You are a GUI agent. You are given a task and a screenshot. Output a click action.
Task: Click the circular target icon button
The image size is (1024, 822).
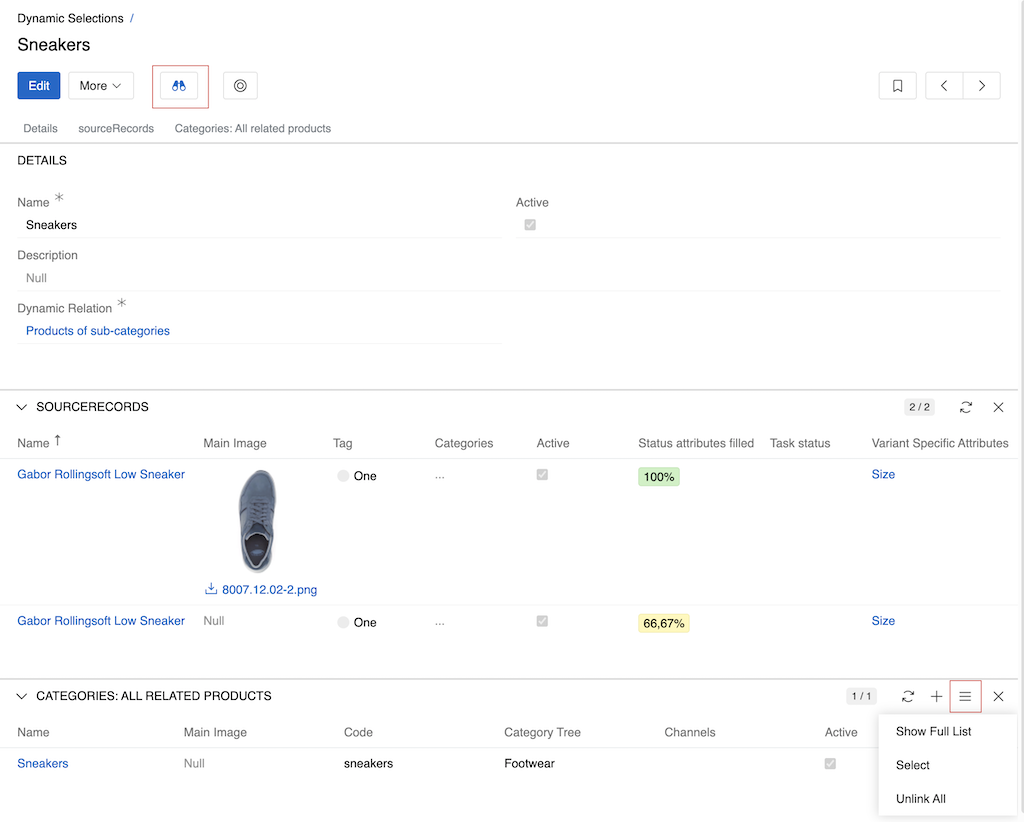pyautogui.click(x=240, y=86)
